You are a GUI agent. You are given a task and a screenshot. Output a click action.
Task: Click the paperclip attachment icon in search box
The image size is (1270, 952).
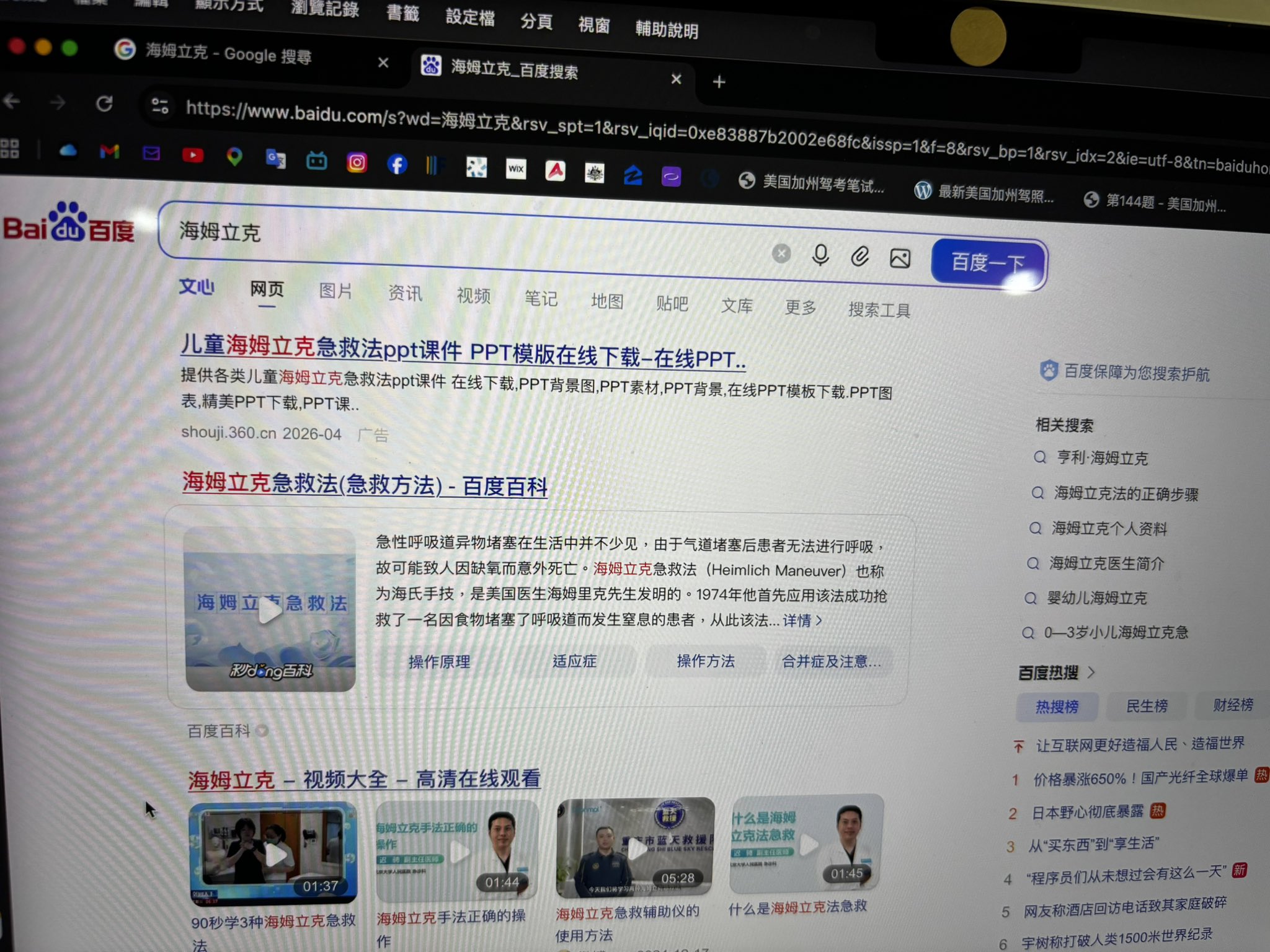[859, 256]
